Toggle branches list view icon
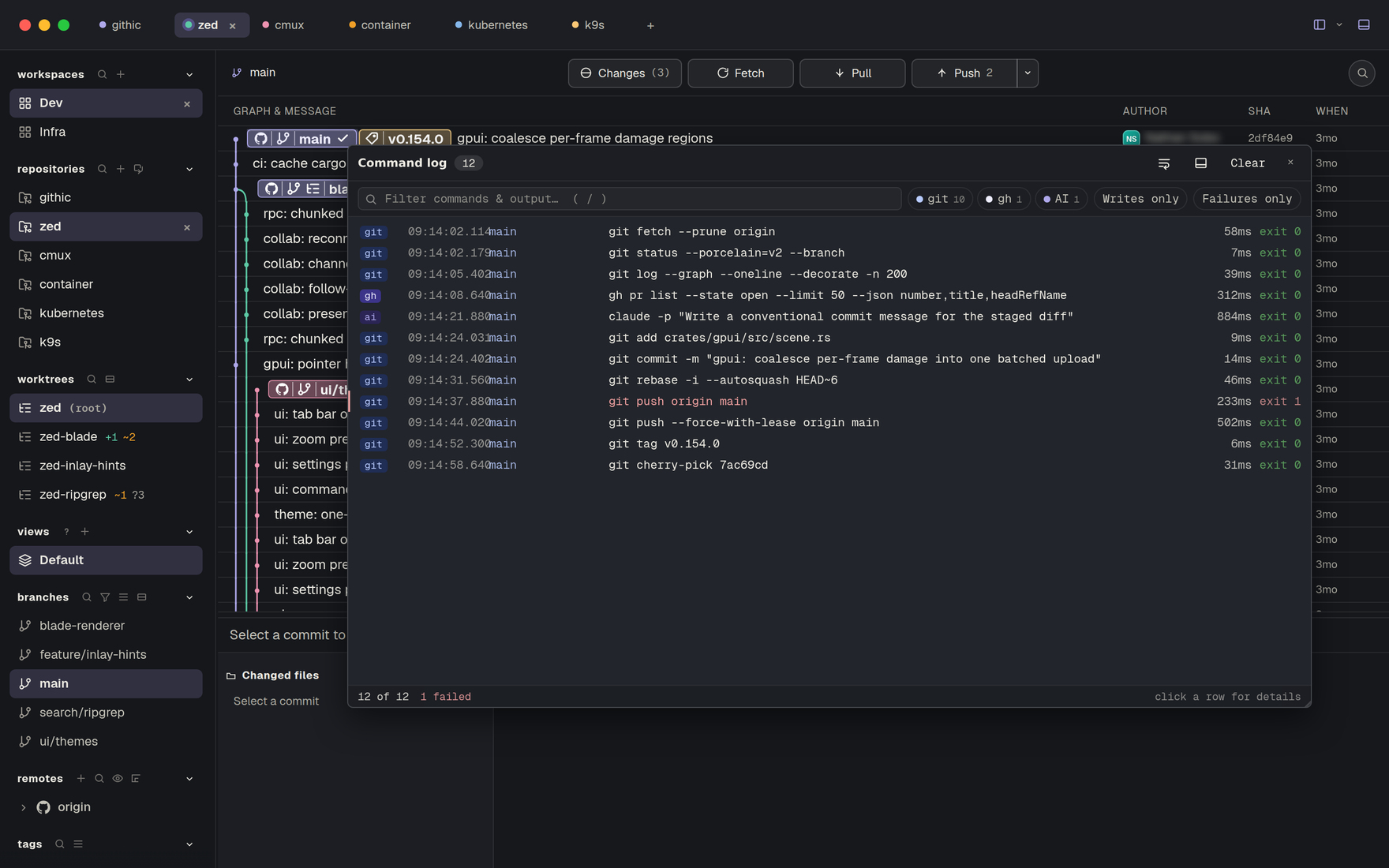 pos(123,597)
